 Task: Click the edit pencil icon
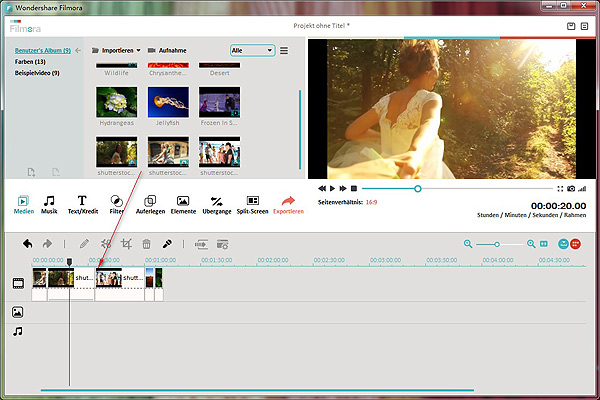(84, 244)
